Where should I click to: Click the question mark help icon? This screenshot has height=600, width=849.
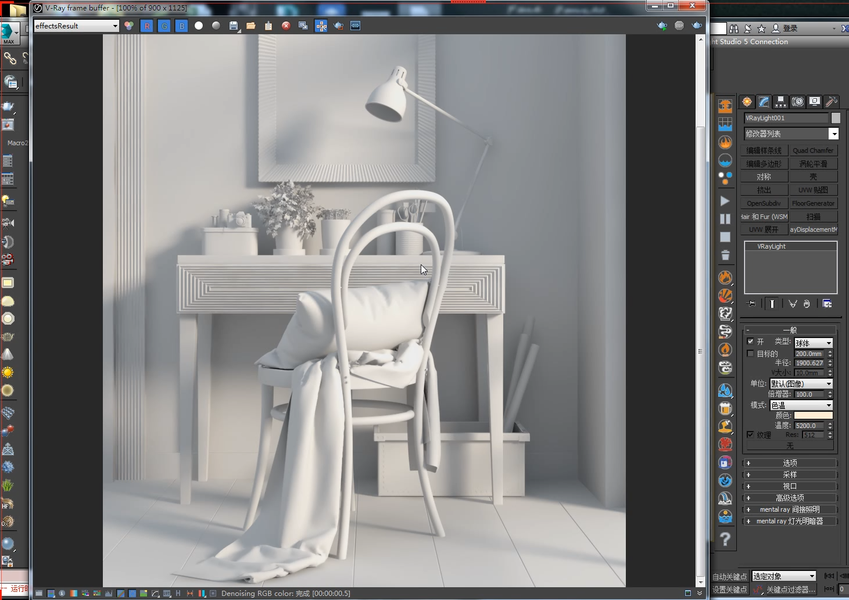(726, 539)
